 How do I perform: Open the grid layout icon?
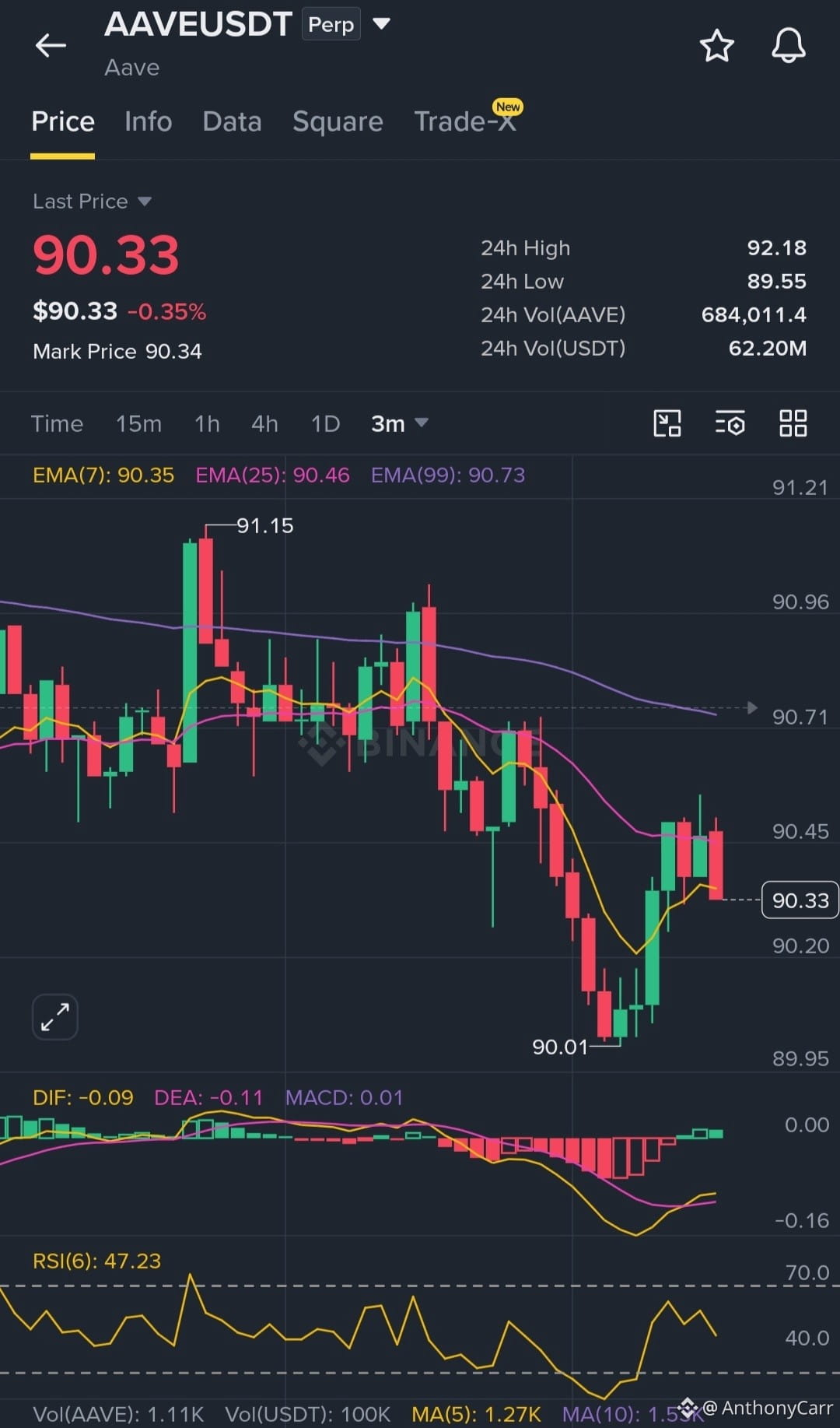pyautogui.click(x=793, y=423)
